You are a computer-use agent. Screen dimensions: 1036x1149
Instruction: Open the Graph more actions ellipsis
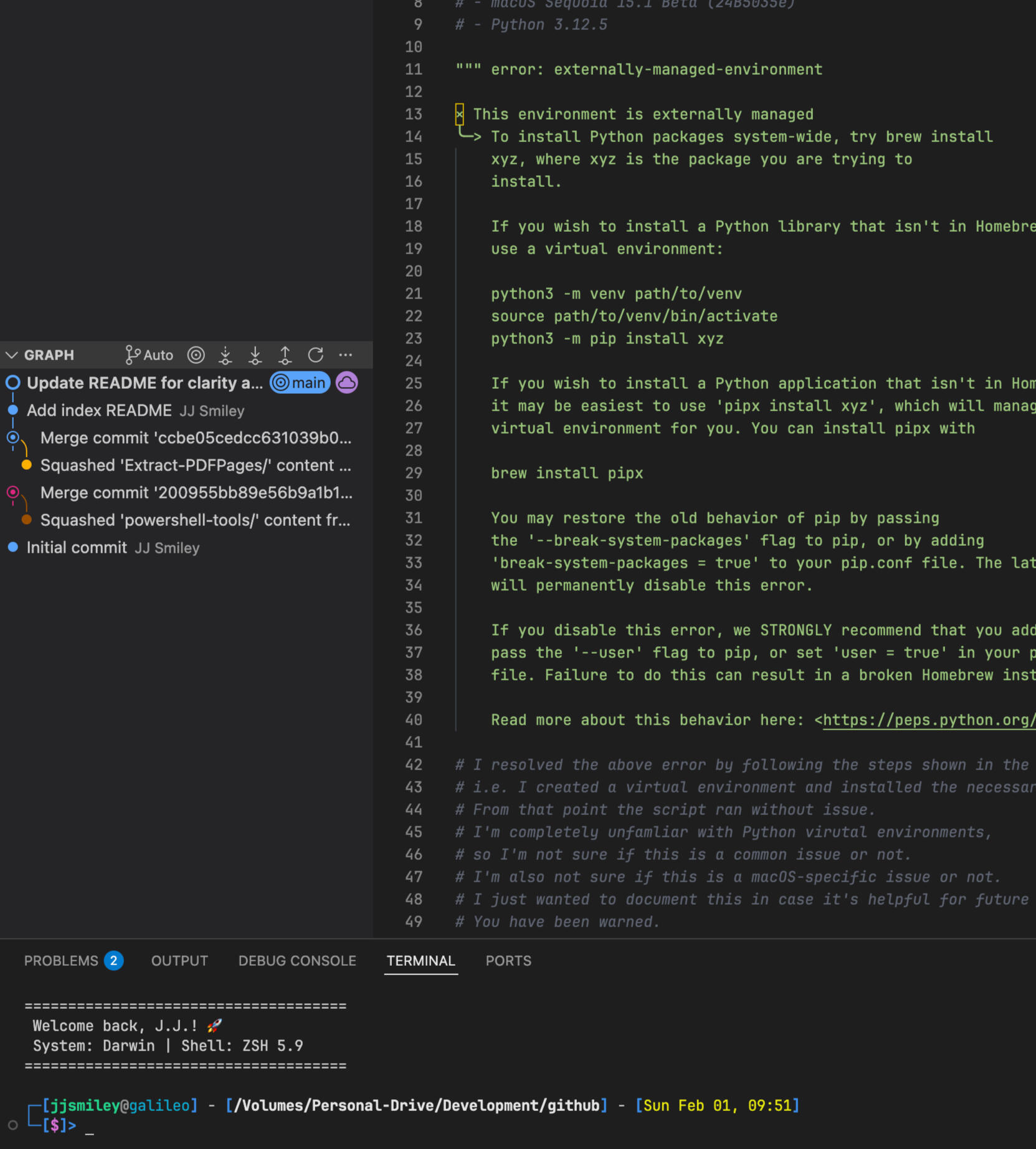(346, 355)
